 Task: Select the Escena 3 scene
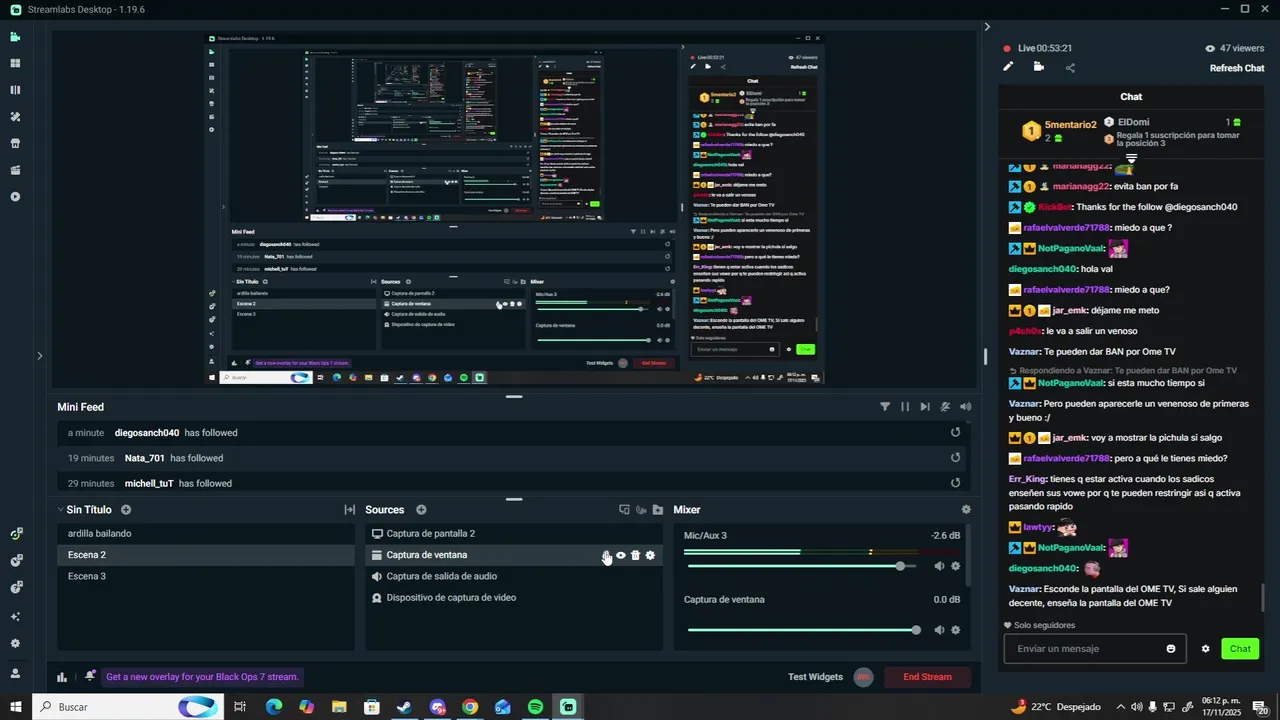pyautogui.click(x=206, y=576)
